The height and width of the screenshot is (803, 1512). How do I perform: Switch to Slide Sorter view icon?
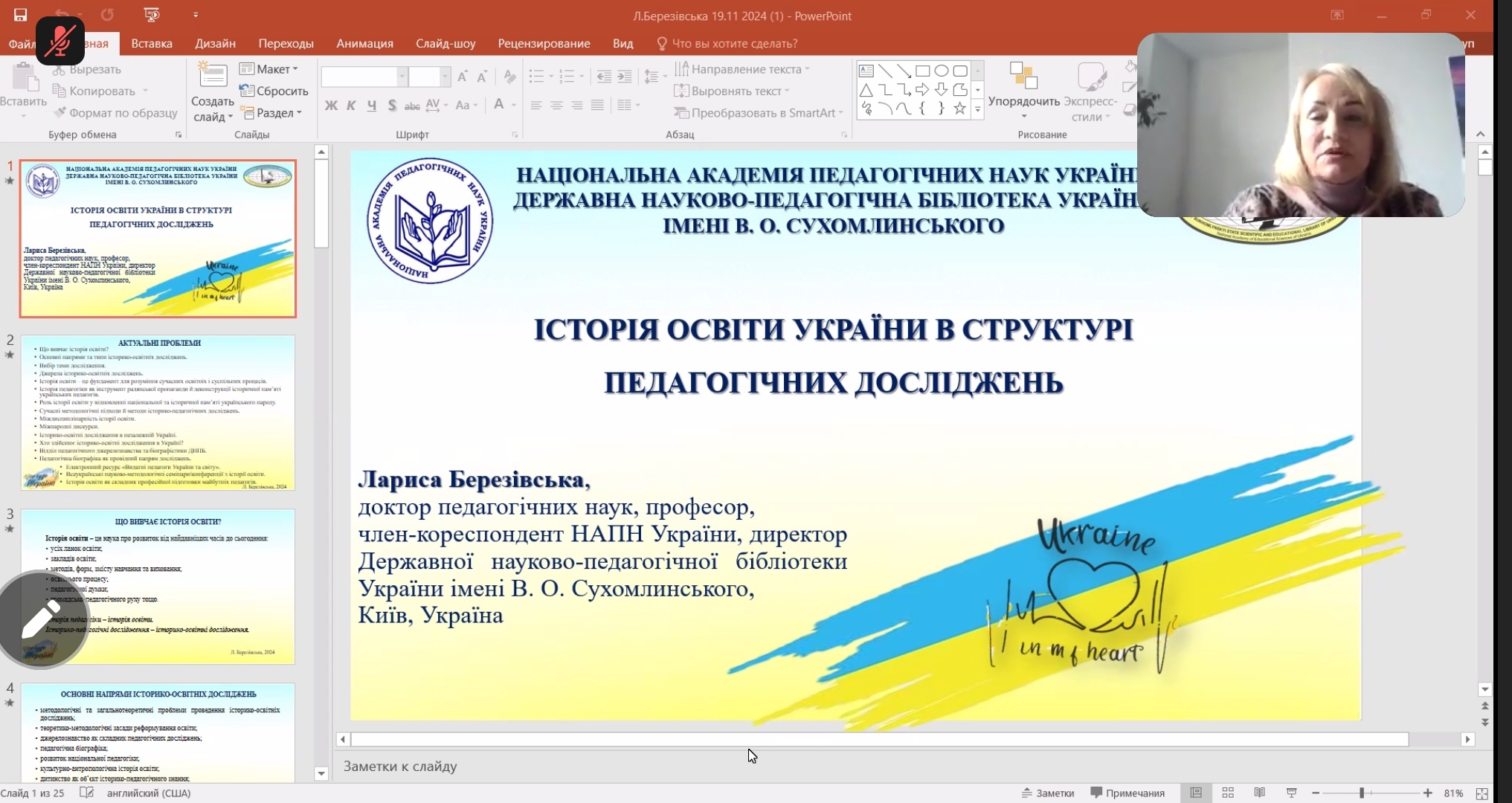pos(1228,793)
